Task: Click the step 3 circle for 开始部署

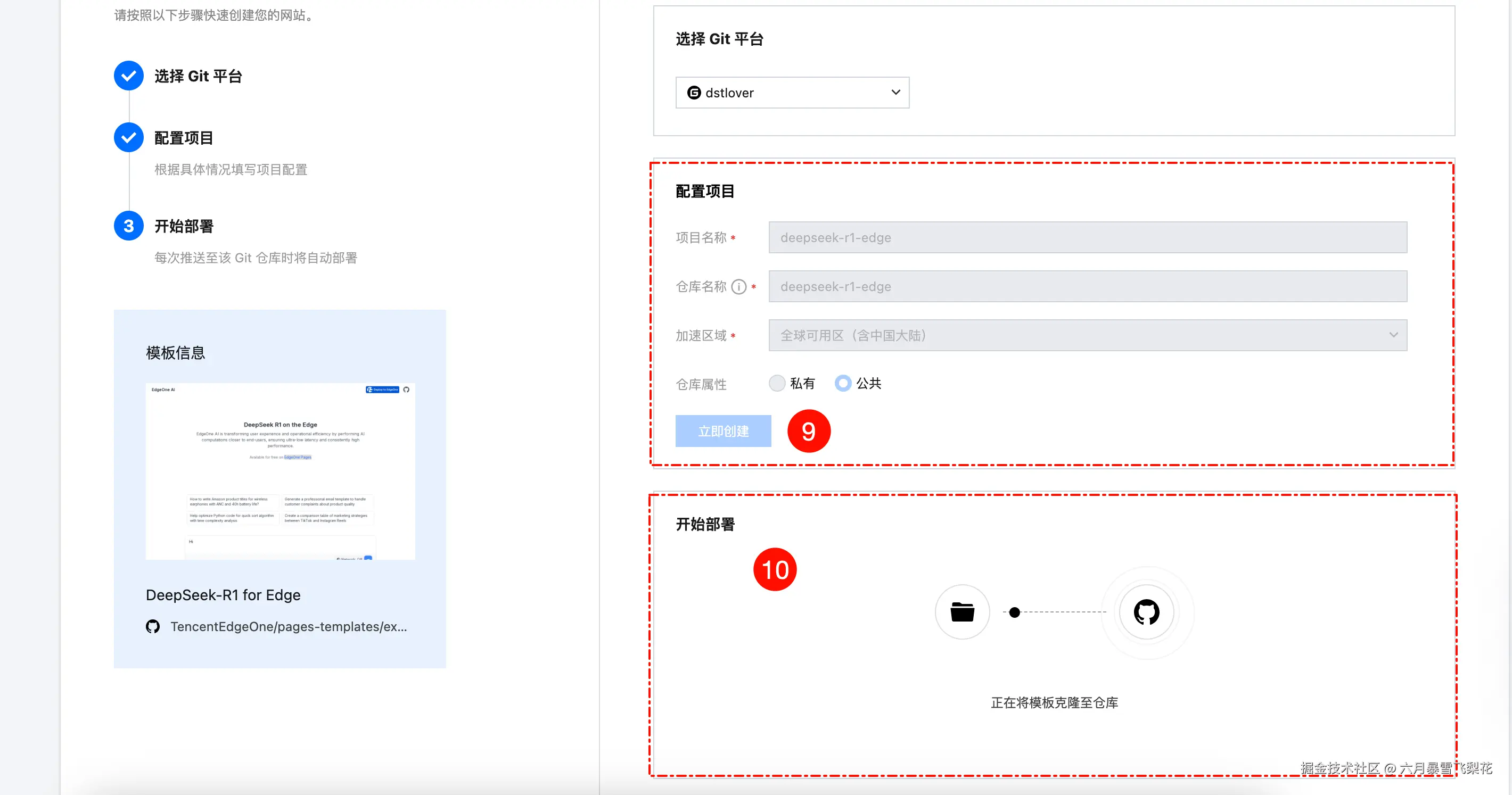Action: (128, 226)
